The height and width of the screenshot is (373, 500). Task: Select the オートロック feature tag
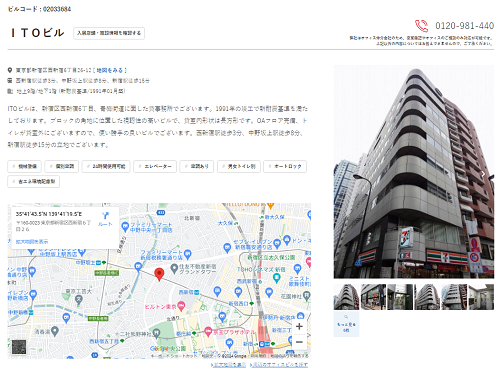click(285, 166)
